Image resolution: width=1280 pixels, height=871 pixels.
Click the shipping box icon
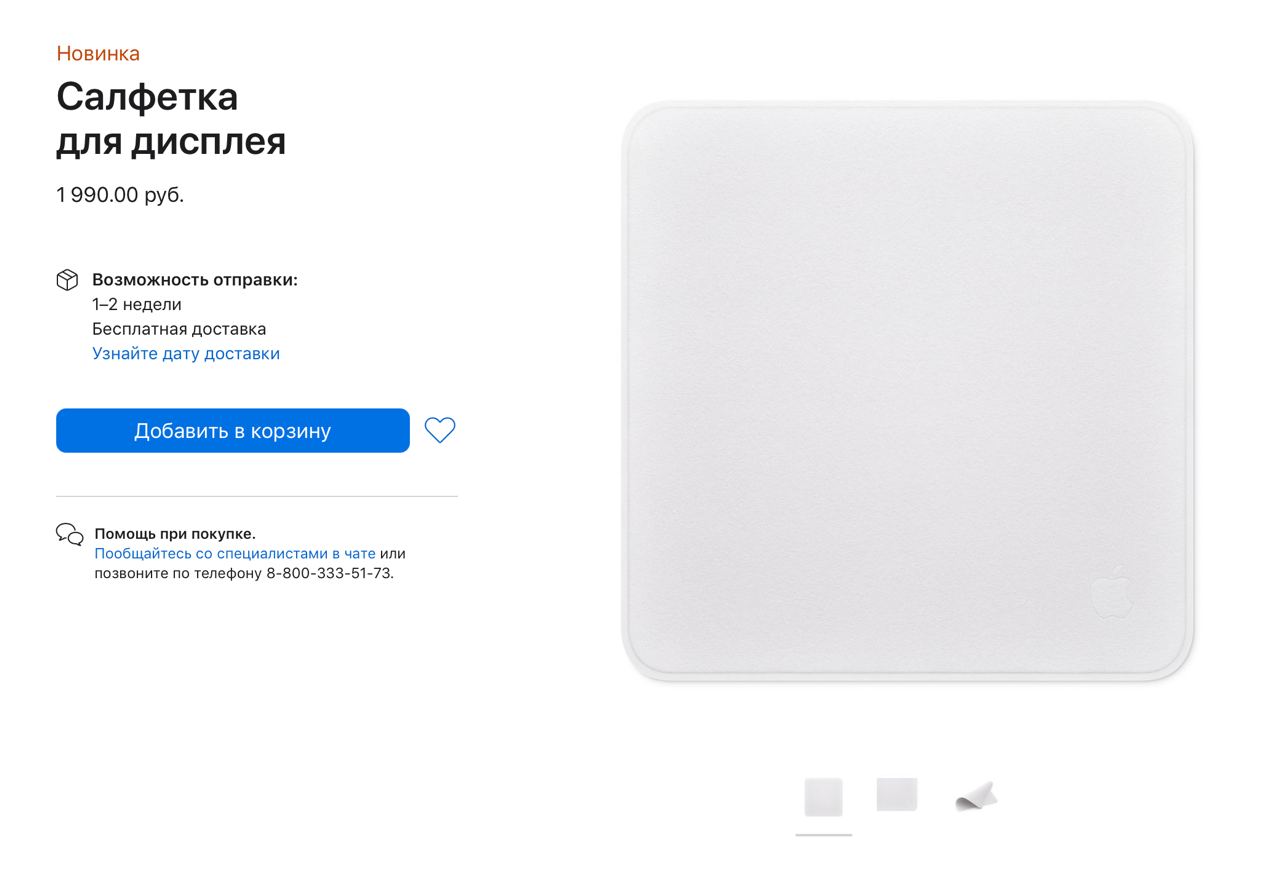coord(67,279)
